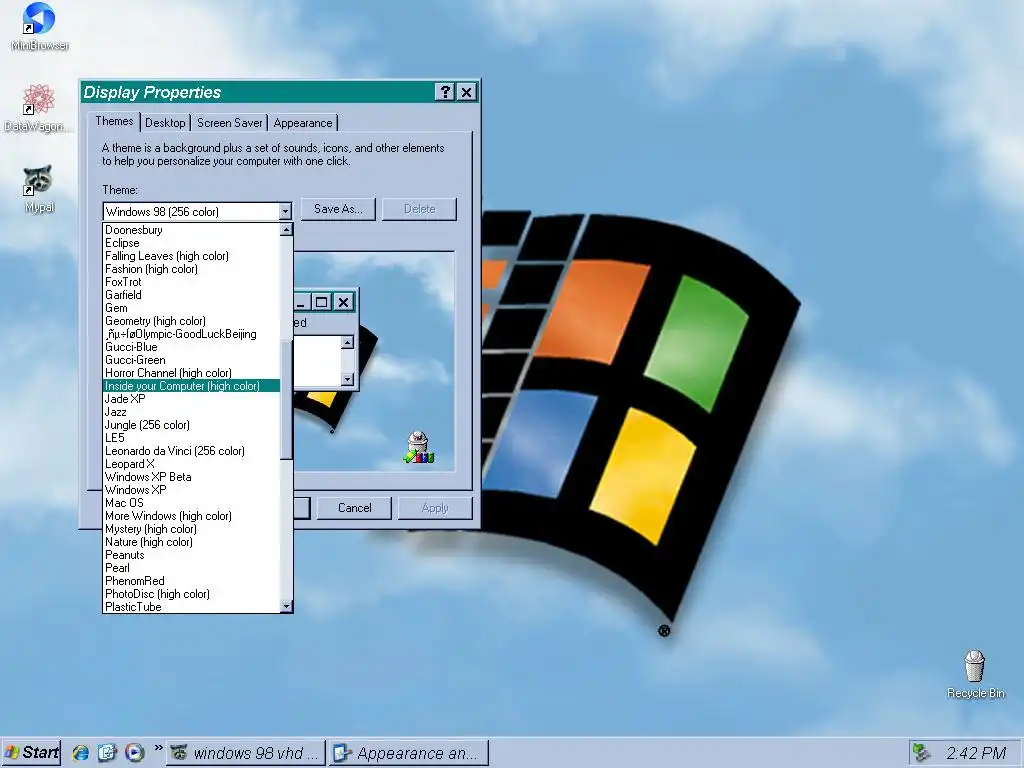1024x768 pixels.
Task: Pick the Gem theme
Action: click(192, 308)
